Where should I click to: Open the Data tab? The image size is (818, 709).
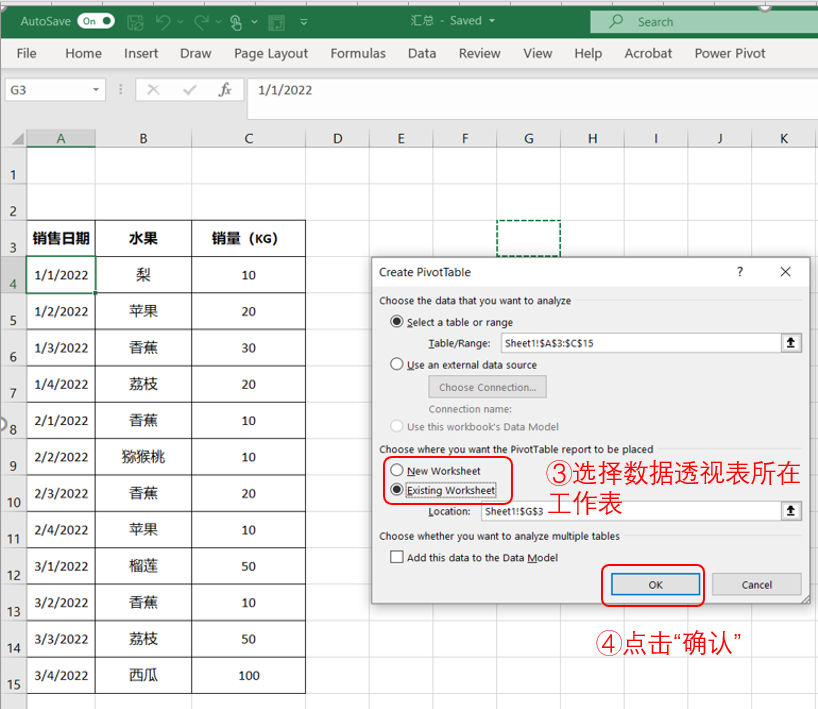[422, 53]
